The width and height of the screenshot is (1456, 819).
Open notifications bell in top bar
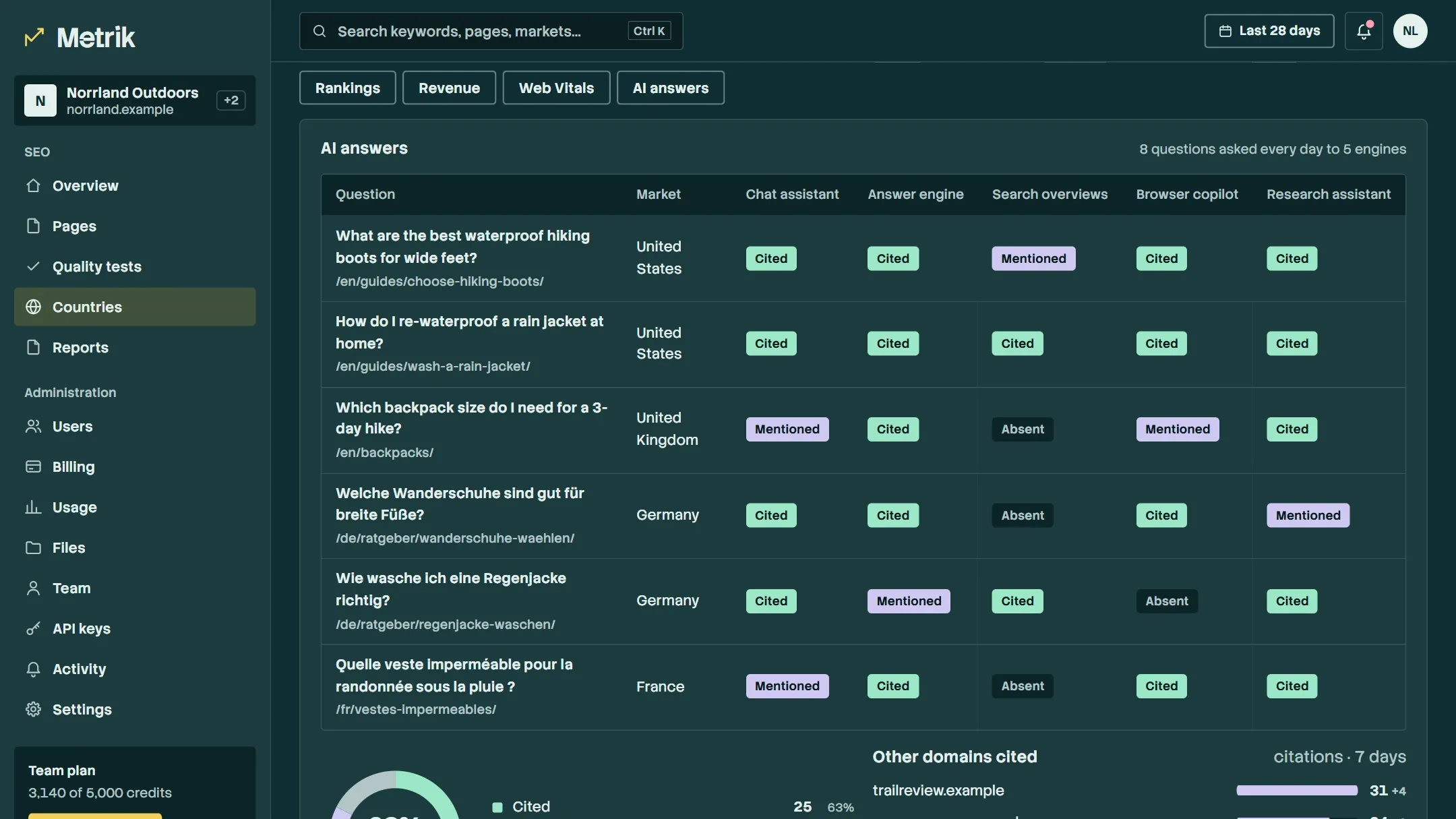click(x=1364, y=31)
